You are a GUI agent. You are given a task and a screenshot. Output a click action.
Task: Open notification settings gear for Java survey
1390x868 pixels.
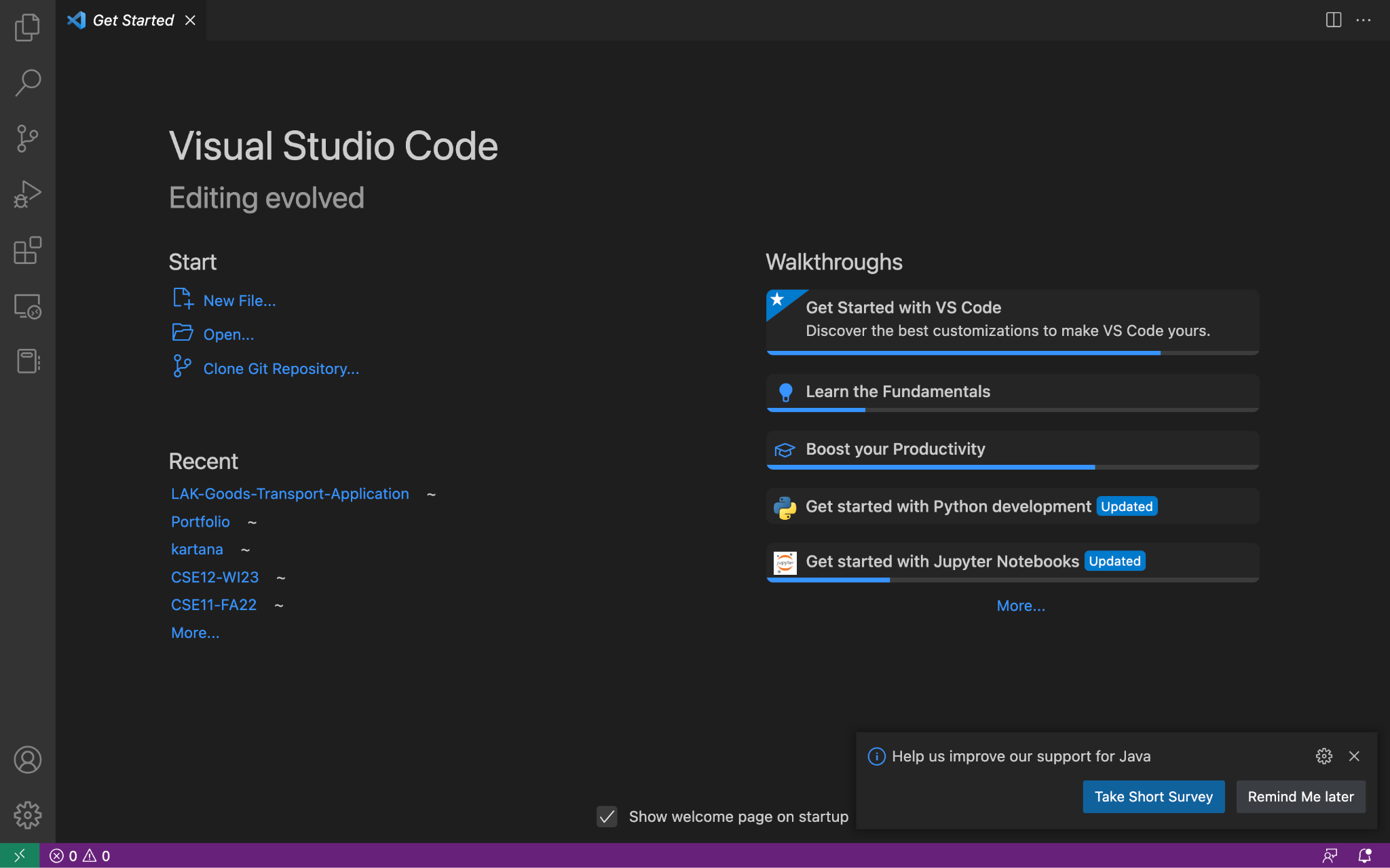click(x=1323, y=756)
